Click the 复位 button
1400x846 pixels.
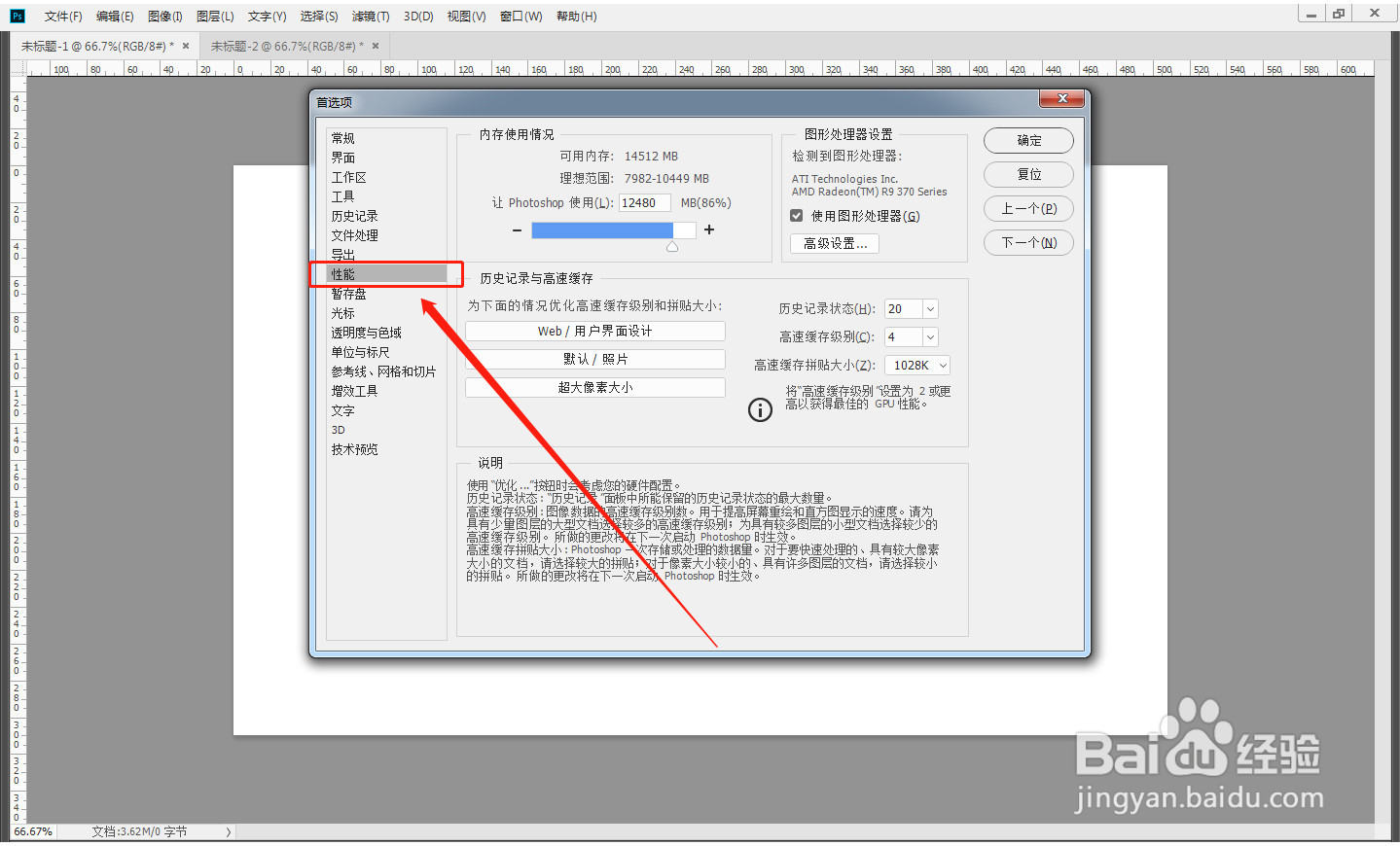click(1027, 174)
